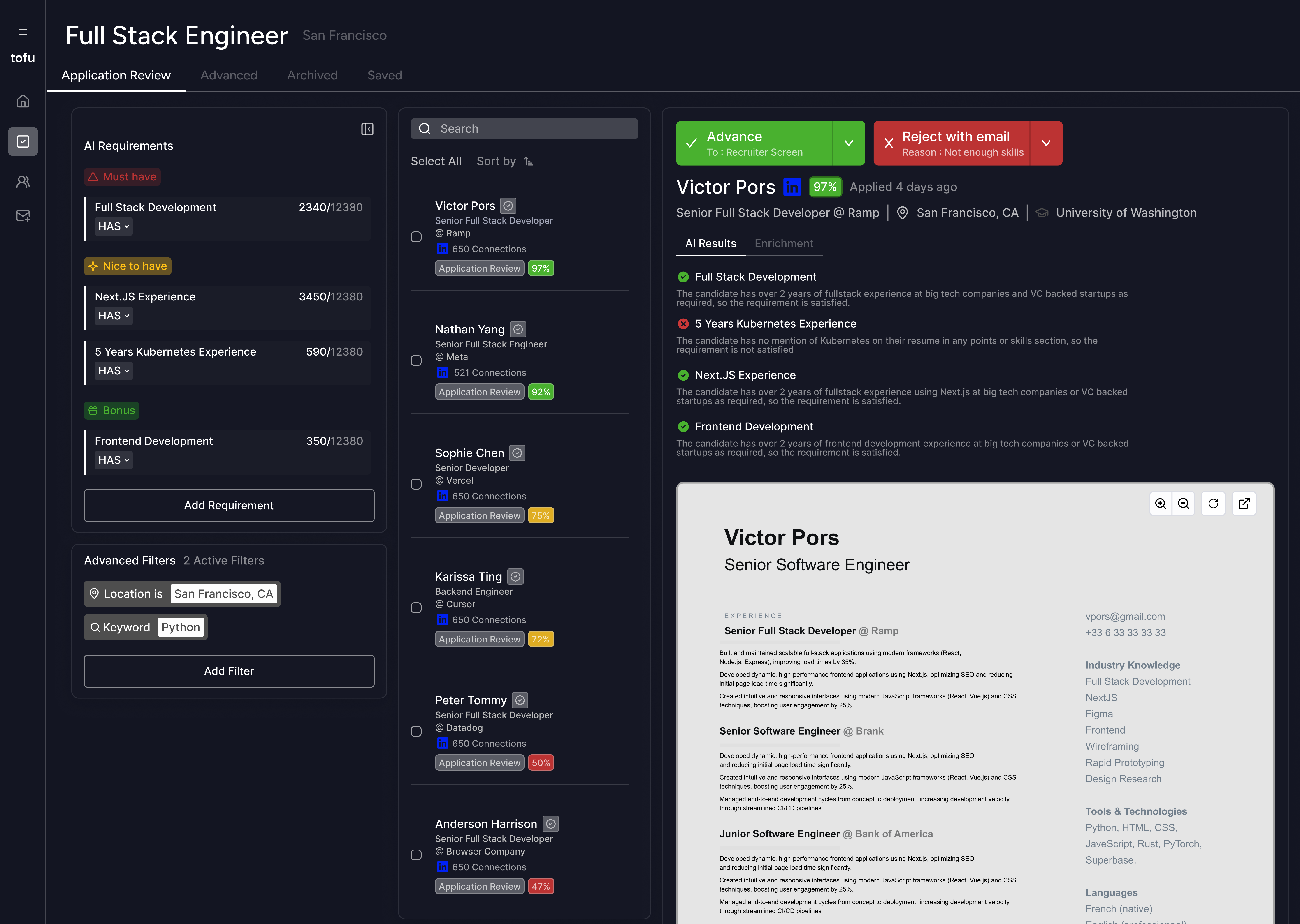The height and width of the screenshot is (924, 1300).
Task: Click the Must have requirement tag
Action: 122,177
